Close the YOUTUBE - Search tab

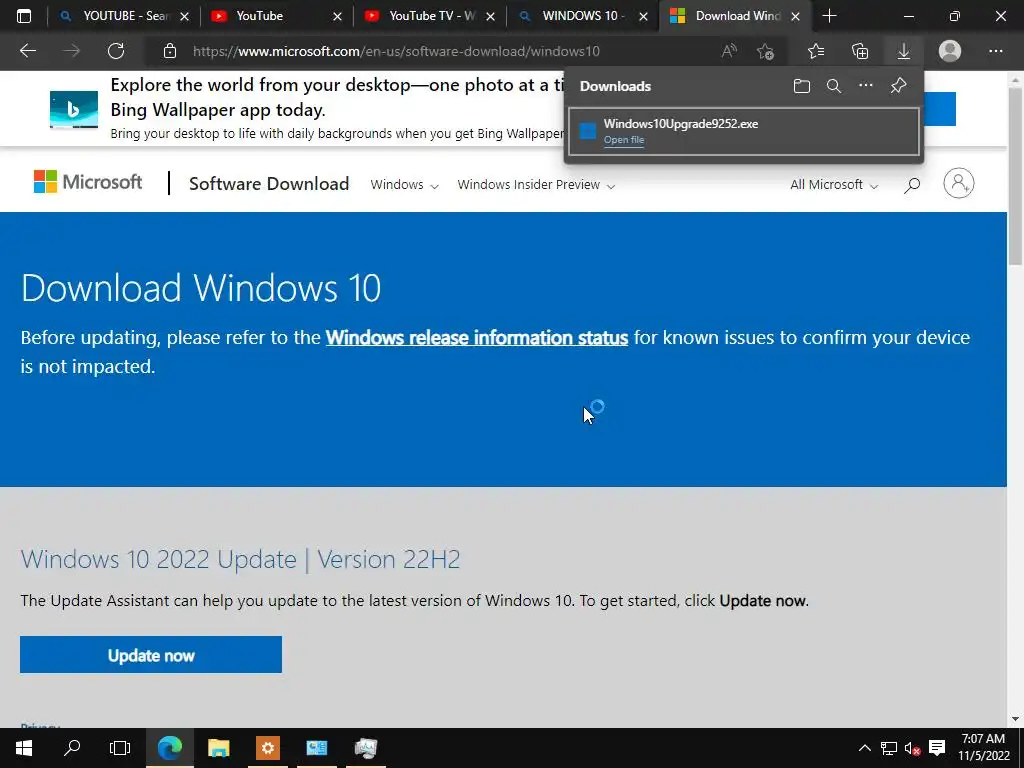[x=184, y=16]
